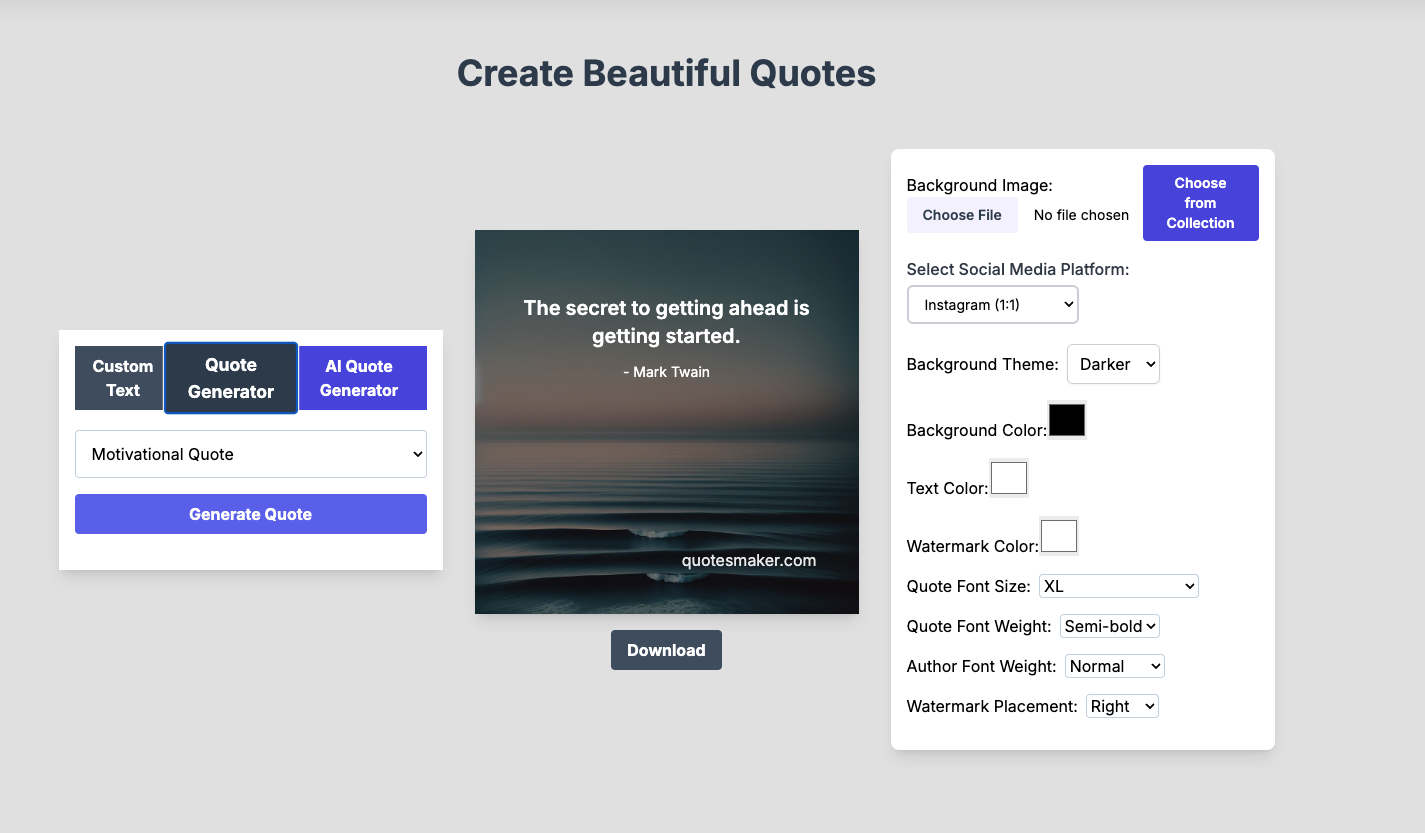Viewport: 1425px width, 833px height.
Task: Switch to the AI Quote Generator tab
Action: click(361, 377)
